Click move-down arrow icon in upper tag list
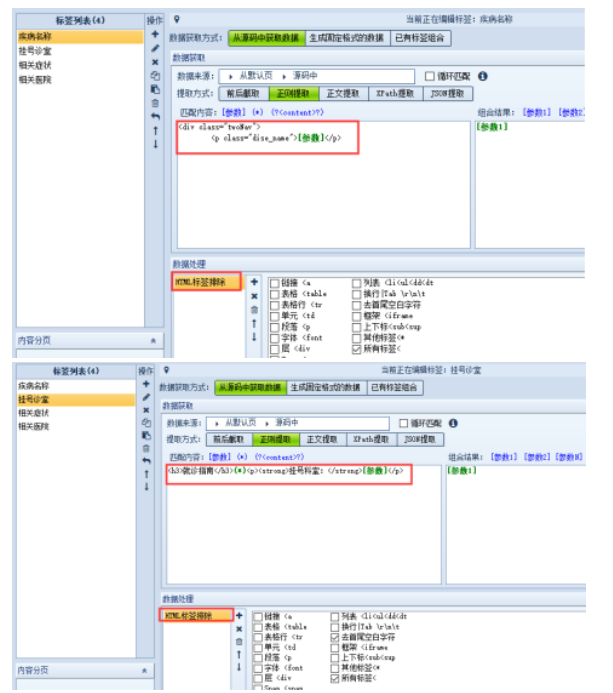The height and width of the screenshot is (693, 613). [154, 144]
